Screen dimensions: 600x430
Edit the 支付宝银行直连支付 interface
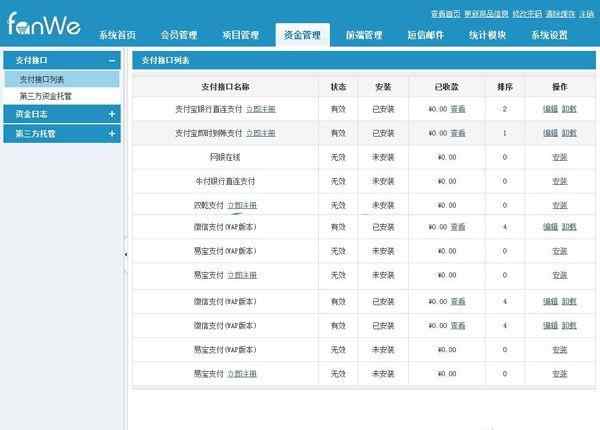pyautogui.click(x=550, y=109)
